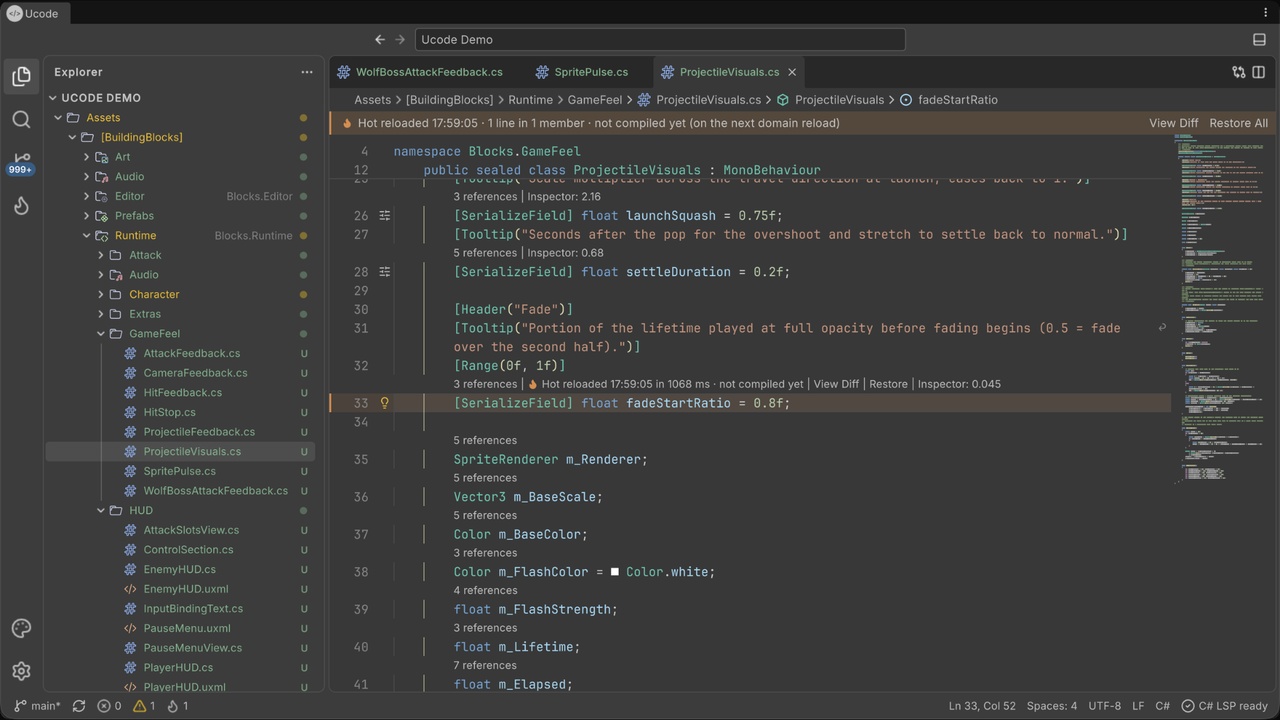This screenshot has width=1280, height=720.
Task: Click fadeStartRatio breadcrumb item
Action: [x=957, y=100]
